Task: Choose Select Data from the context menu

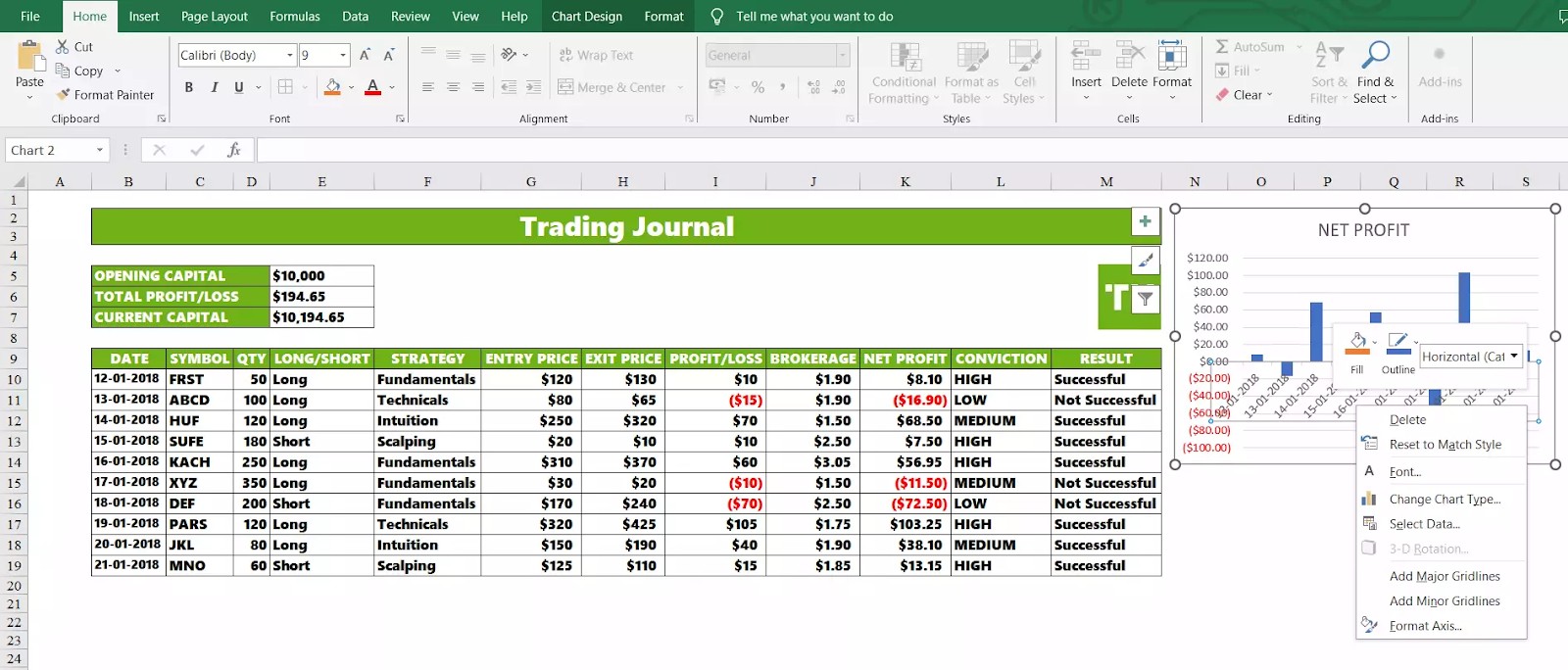Action: [x=1442, y=524]
